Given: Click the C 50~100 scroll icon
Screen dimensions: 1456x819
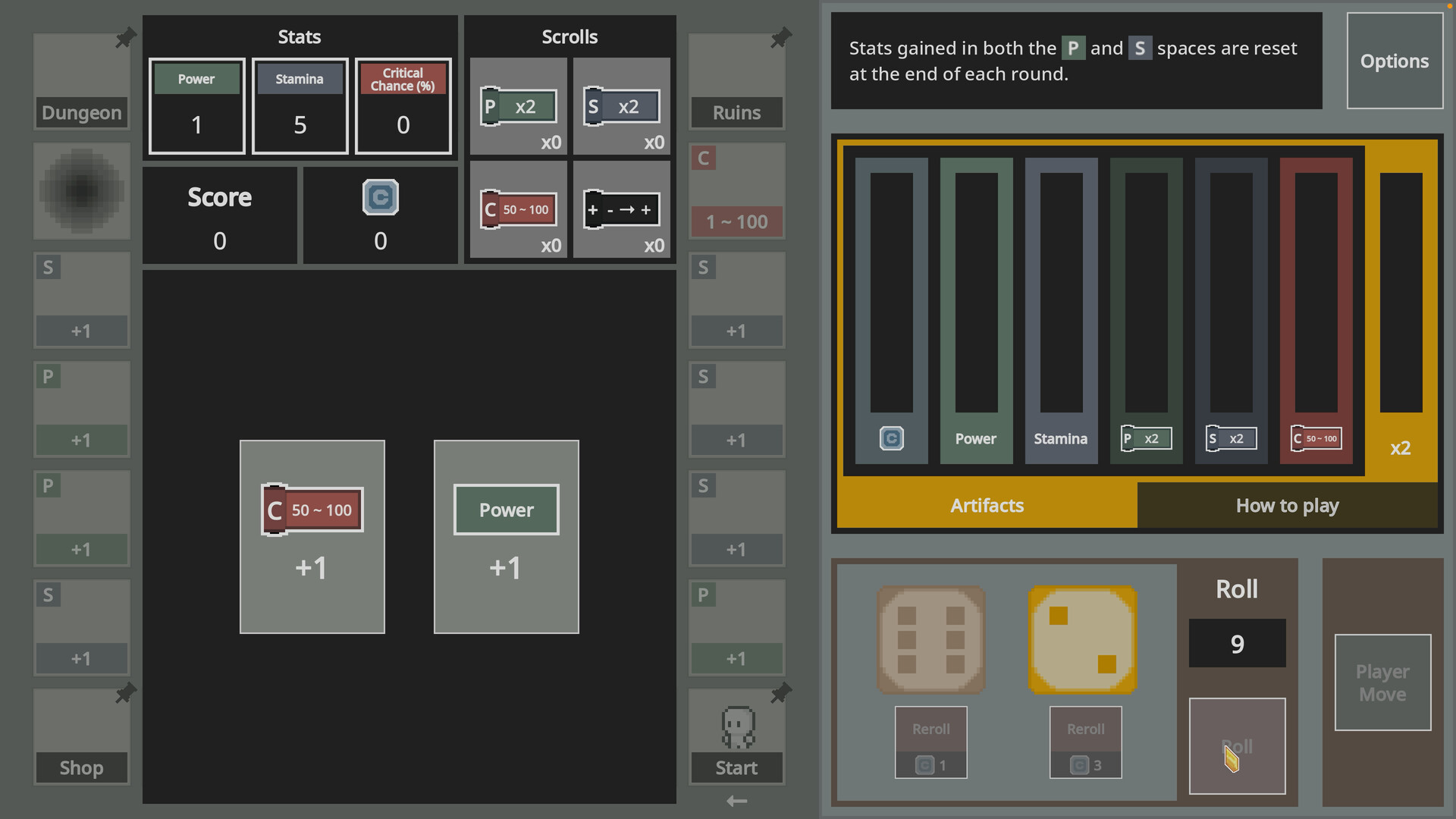Looking at the screenshot, I should [x=518, y=209].
